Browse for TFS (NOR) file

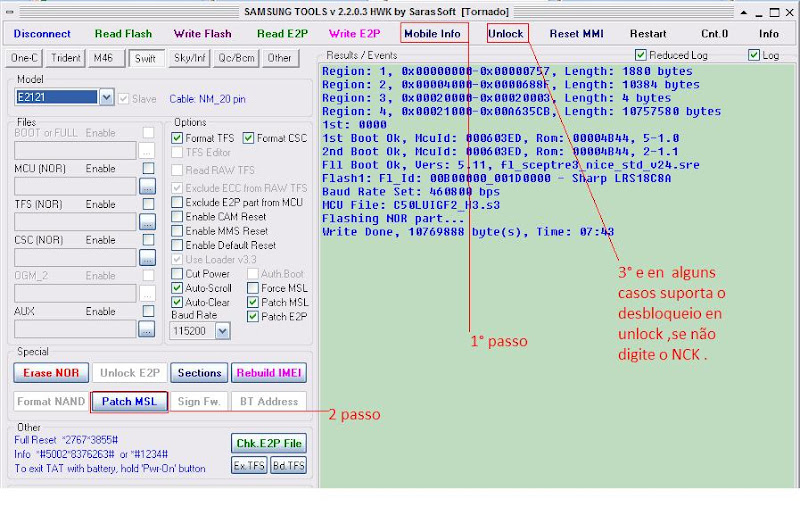pos(147,222)
